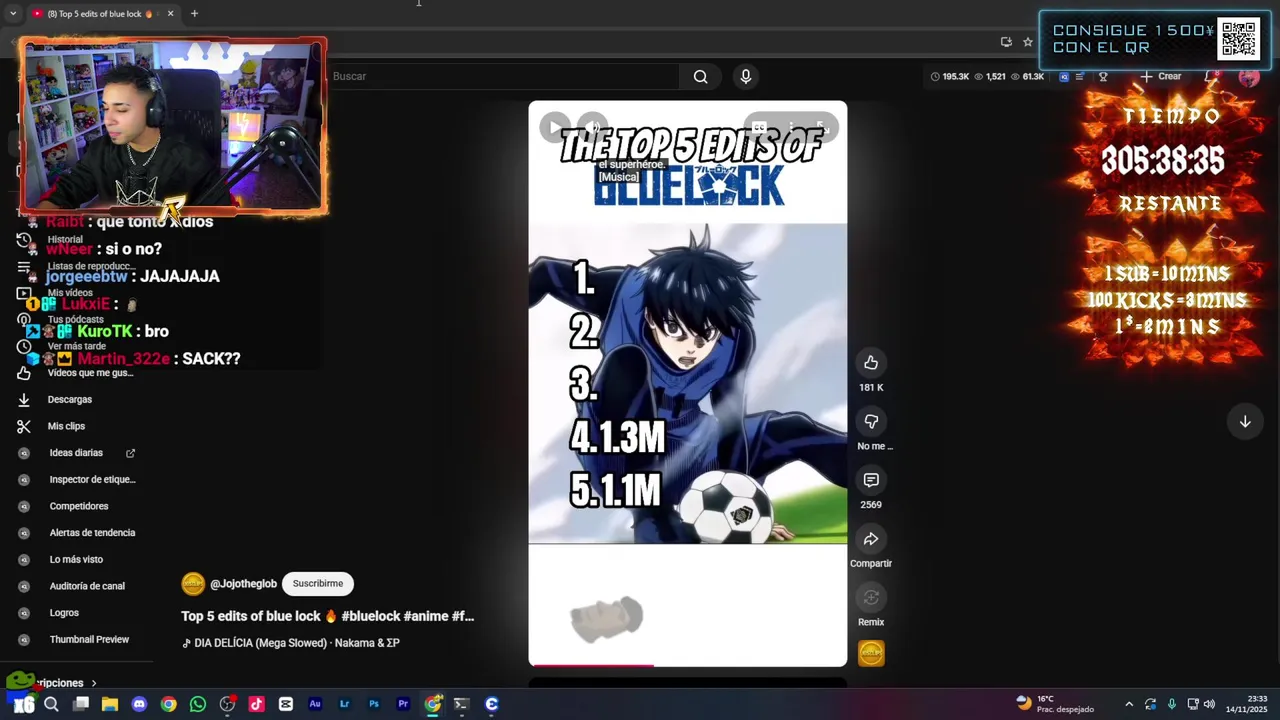Open Competidores in the sidebar
Screen dimensions: 1280x720
click(79, 506)
